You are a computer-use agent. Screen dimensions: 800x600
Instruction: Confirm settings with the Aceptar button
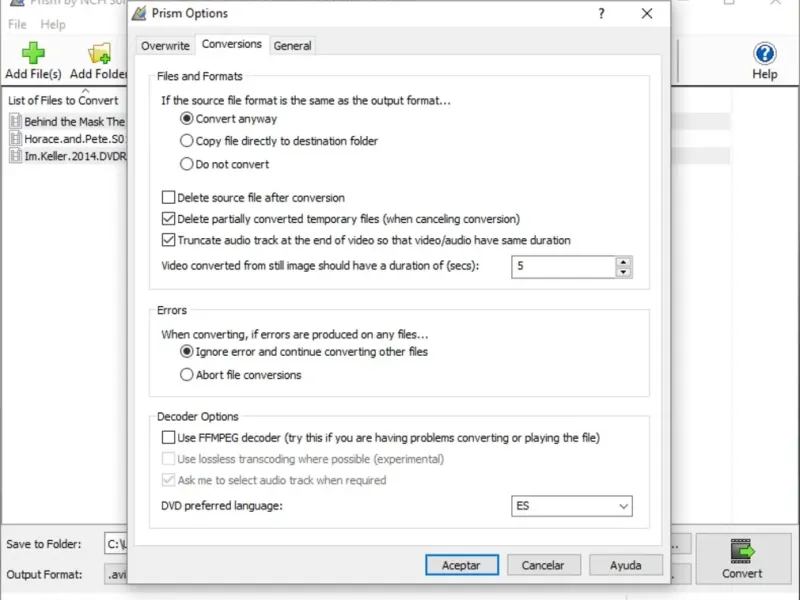462,565
